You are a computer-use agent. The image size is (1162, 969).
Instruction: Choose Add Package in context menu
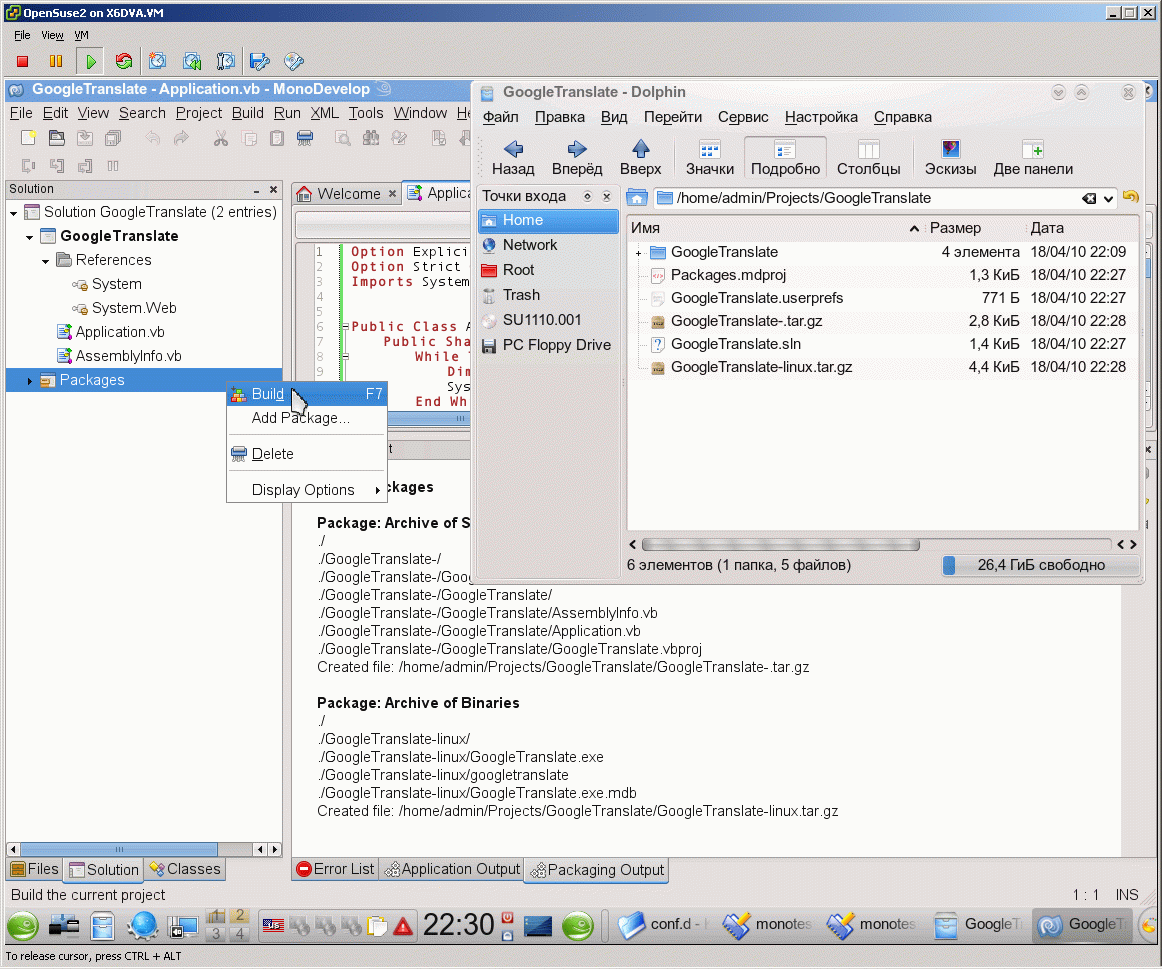coord(307,418)
